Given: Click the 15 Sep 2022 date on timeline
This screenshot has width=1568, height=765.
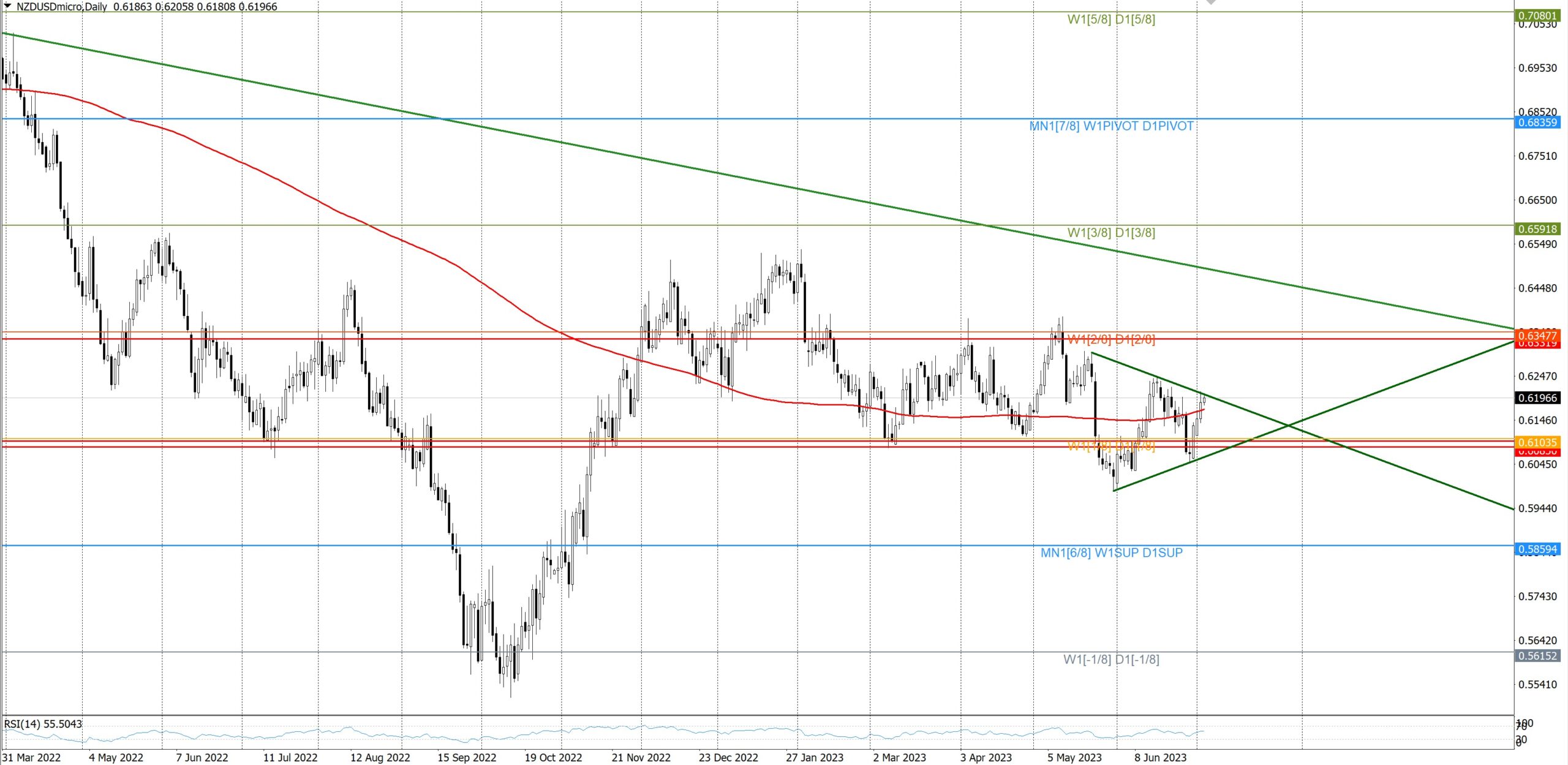Looking at the screenshot, I should point(467,758).
